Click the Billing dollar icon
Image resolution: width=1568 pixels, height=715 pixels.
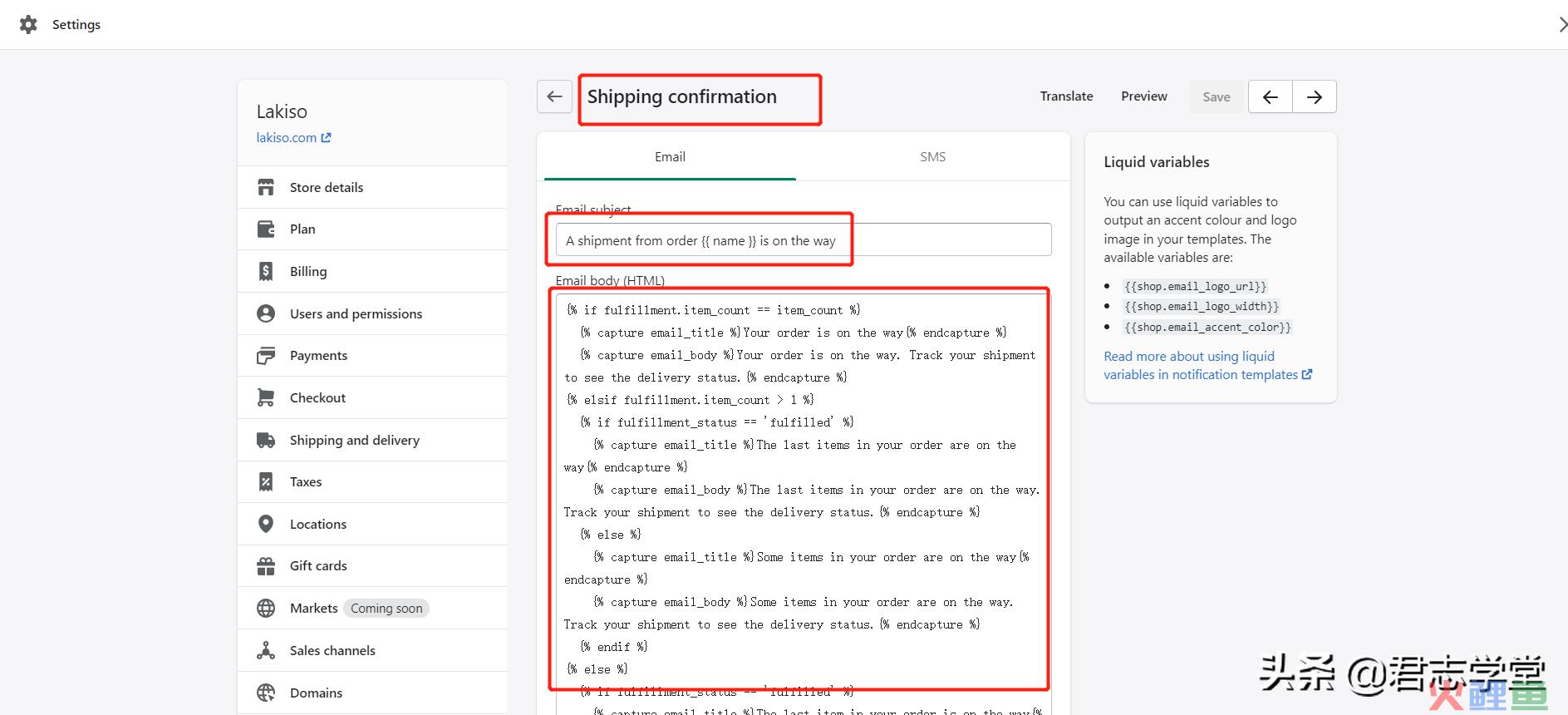[x=266, y=271]
